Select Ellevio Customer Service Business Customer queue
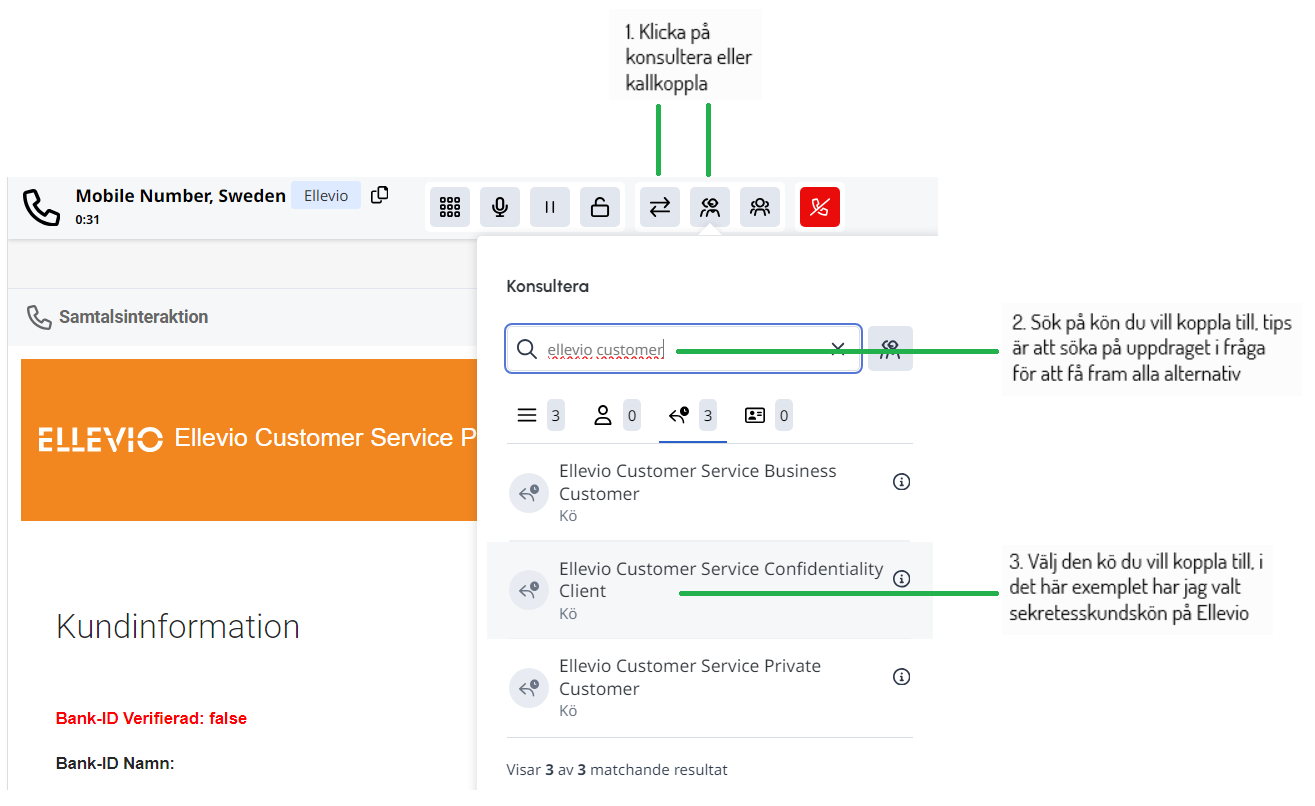This screenshot has width=1315, height=806. tap(697, 482)
